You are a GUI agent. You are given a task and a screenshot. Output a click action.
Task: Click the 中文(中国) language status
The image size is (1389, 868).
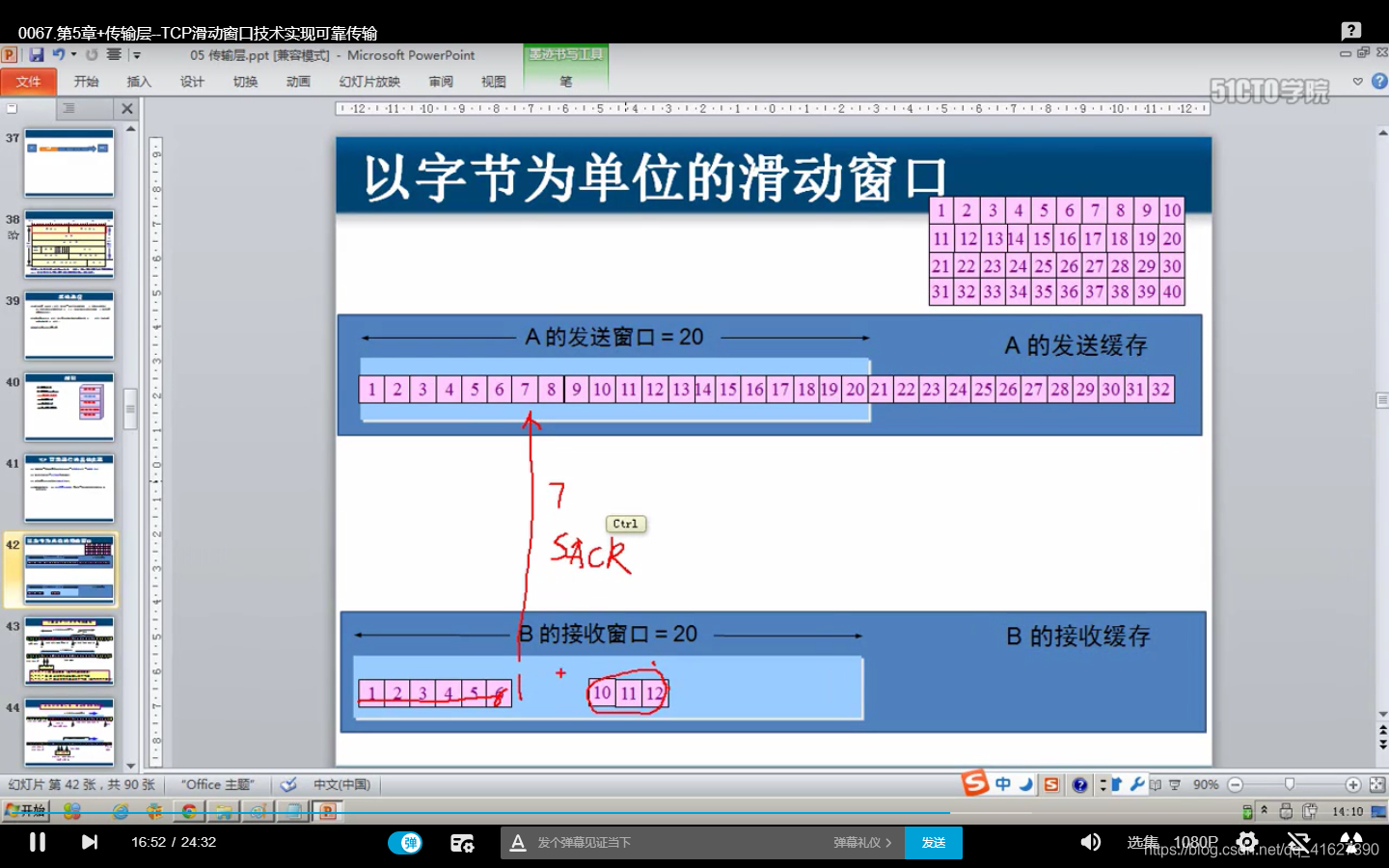click(341, 785)
